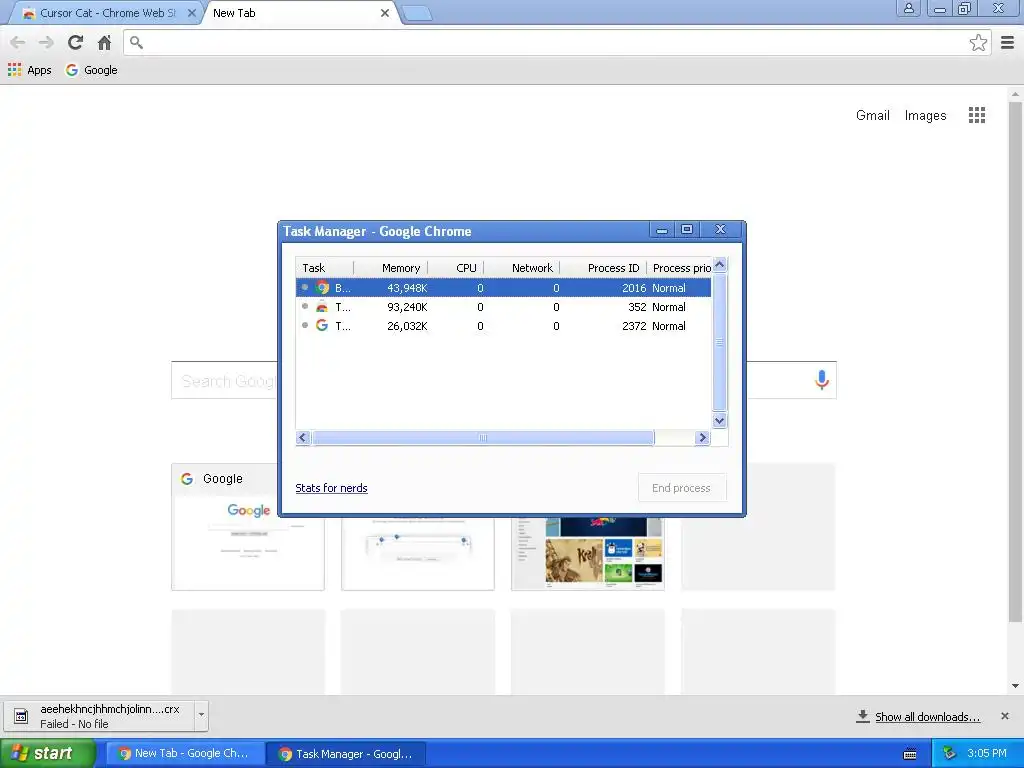Open the Google apps grid icon
The width and height of the screenshot is (1024, 768).
point(976,116)
